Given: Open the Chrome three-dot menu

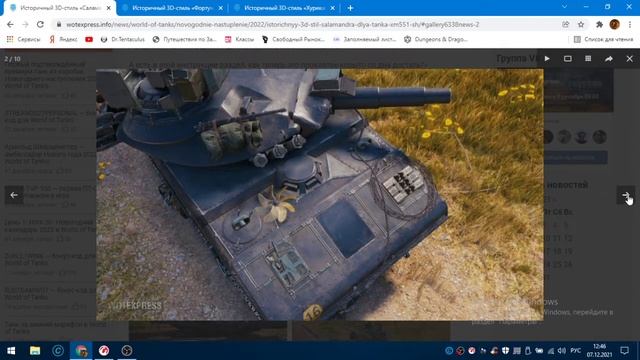Looking at the screenshot, I should (630, 24).
